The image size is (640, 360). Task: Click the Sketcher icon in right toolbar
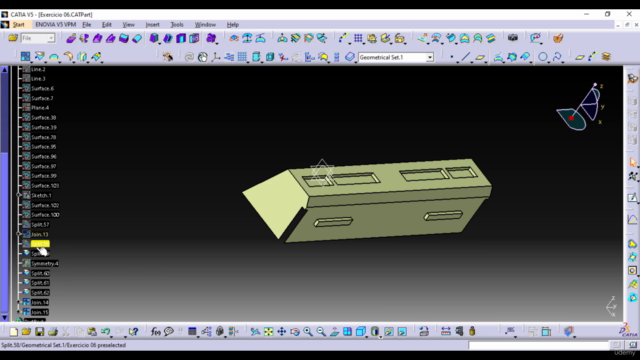tap(633, 198)
